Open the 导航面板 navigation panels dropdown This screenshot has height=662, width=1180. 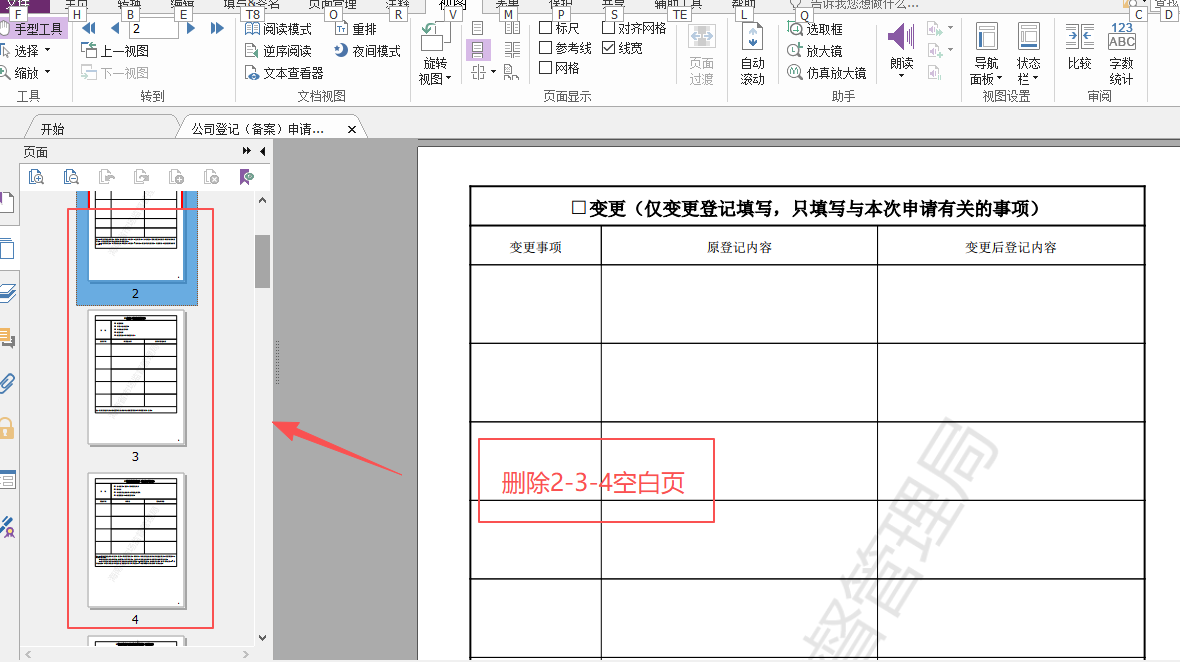[986, 54]
